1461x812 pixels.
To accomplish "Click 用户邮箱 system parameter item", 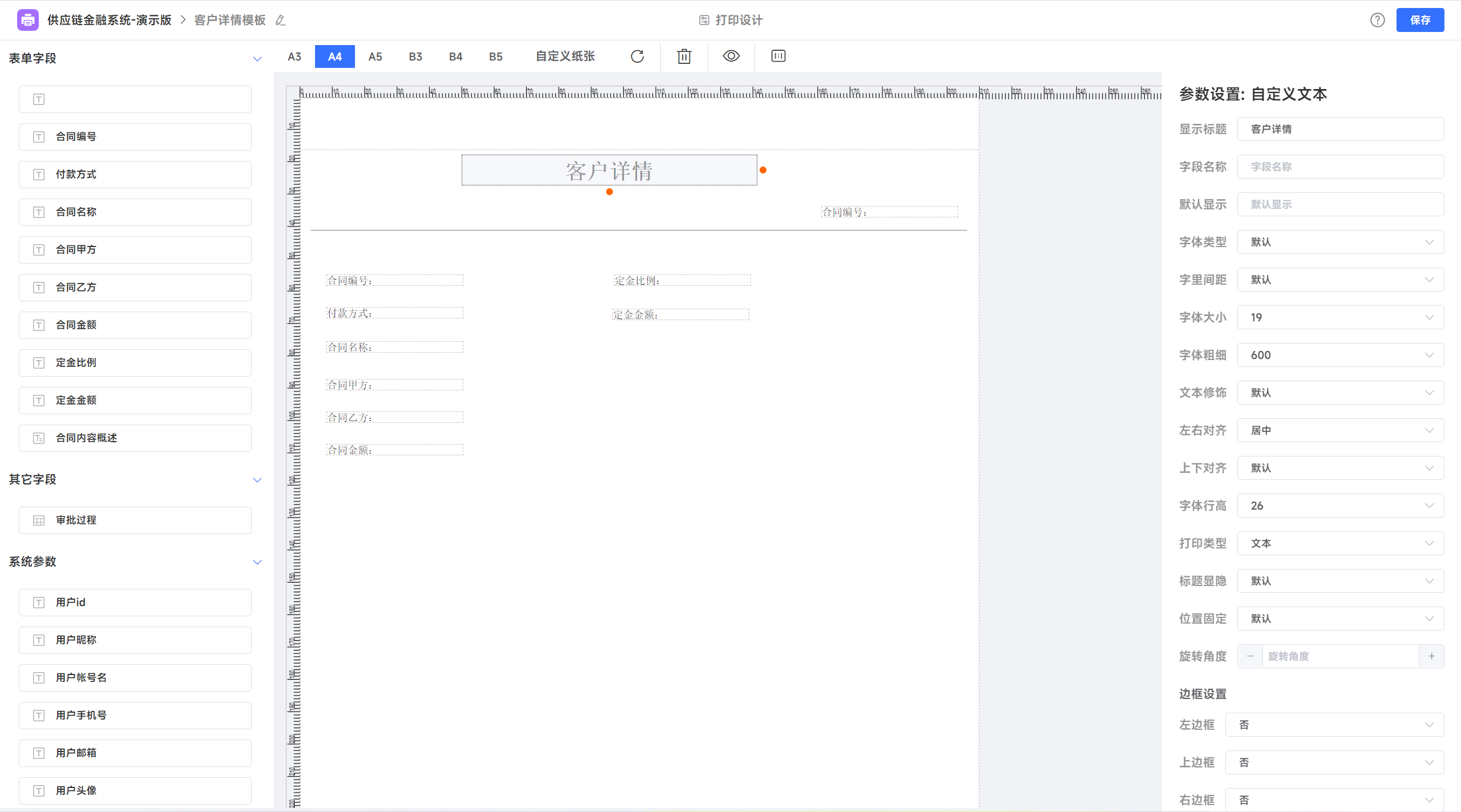I will click(135, 753).
